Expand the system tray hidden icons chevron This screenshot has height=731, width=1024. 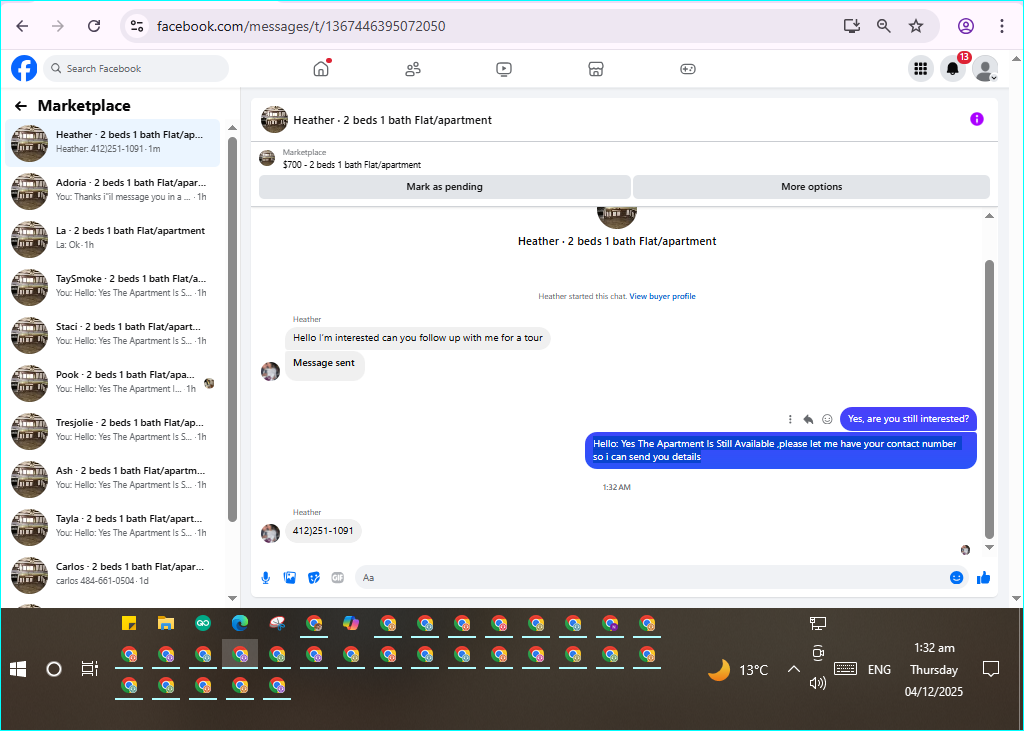[793, 670]
